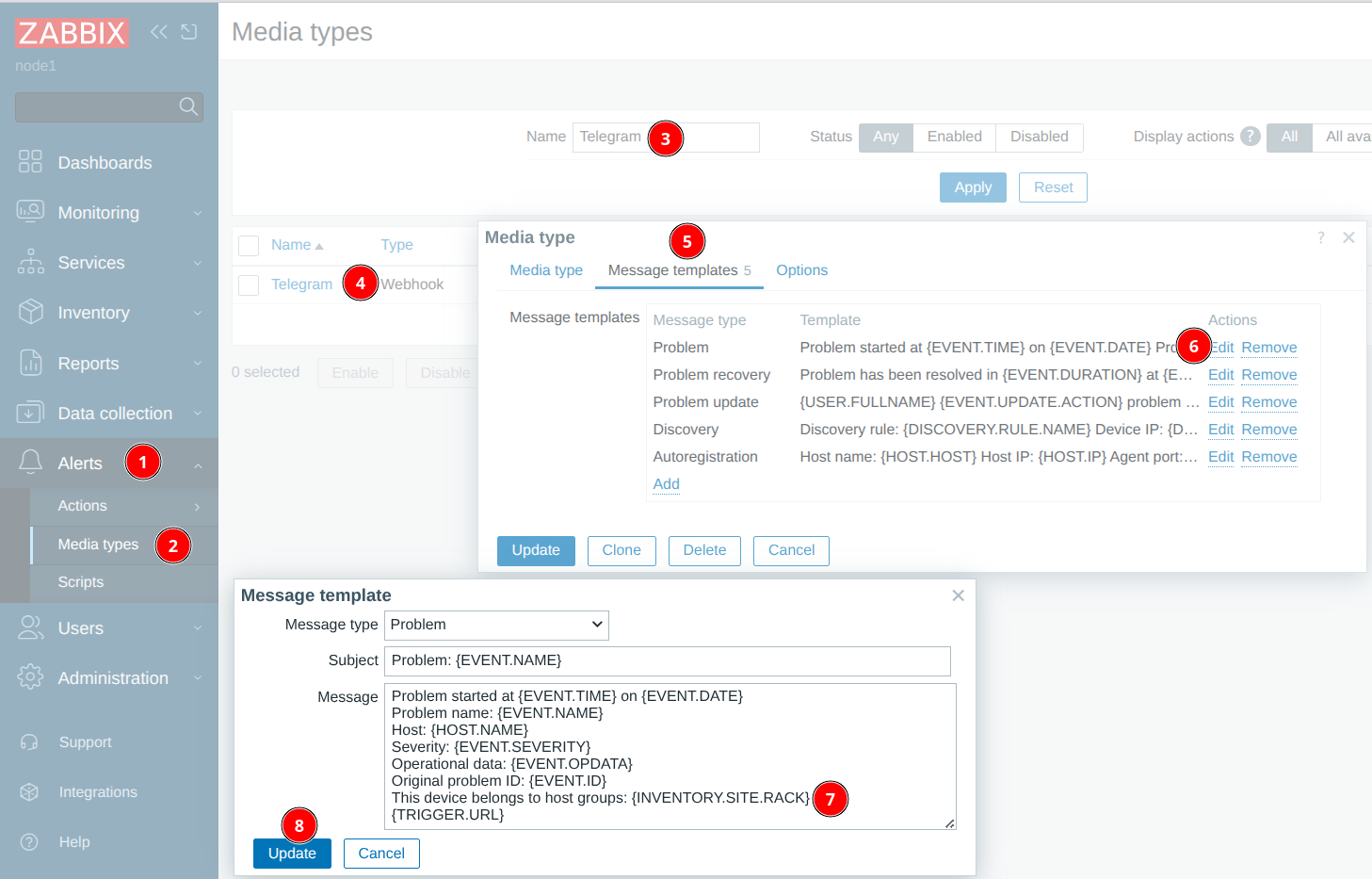1372x879 pixels.
Task: Open the Dashboards section via its icon
Action: (x=29, y=162)
